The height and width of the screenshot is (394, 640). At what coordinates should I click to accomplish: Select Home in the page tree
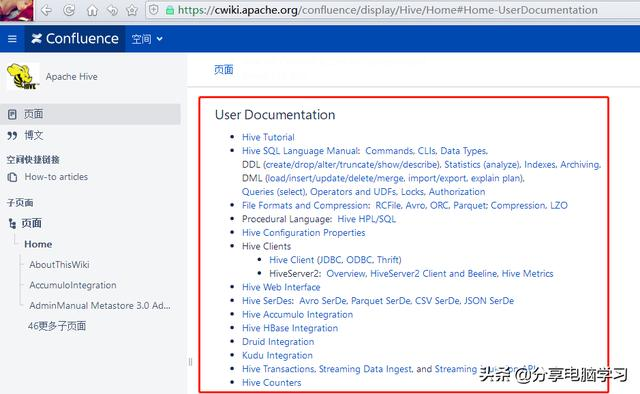[38, 244]
